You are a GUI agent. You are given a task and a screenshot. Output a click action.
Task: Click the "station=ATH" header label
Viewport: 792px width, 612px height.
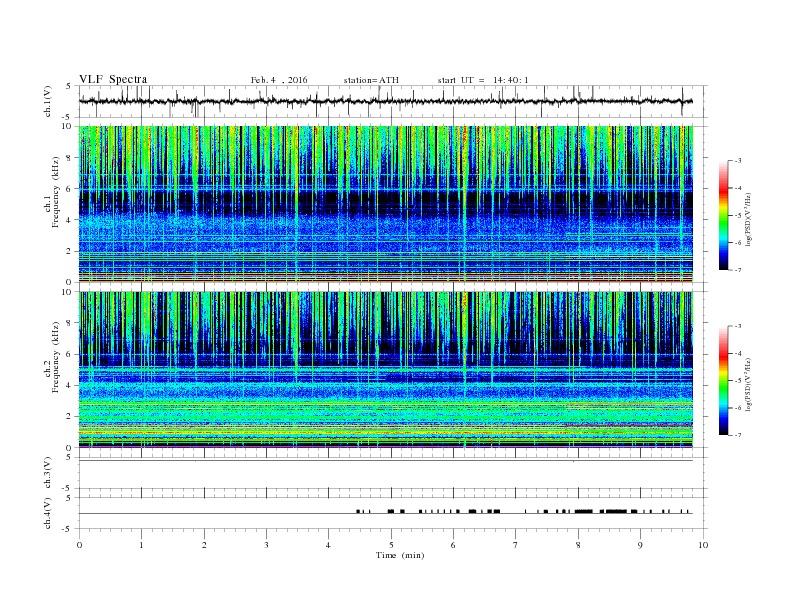[x=371, y=80]
